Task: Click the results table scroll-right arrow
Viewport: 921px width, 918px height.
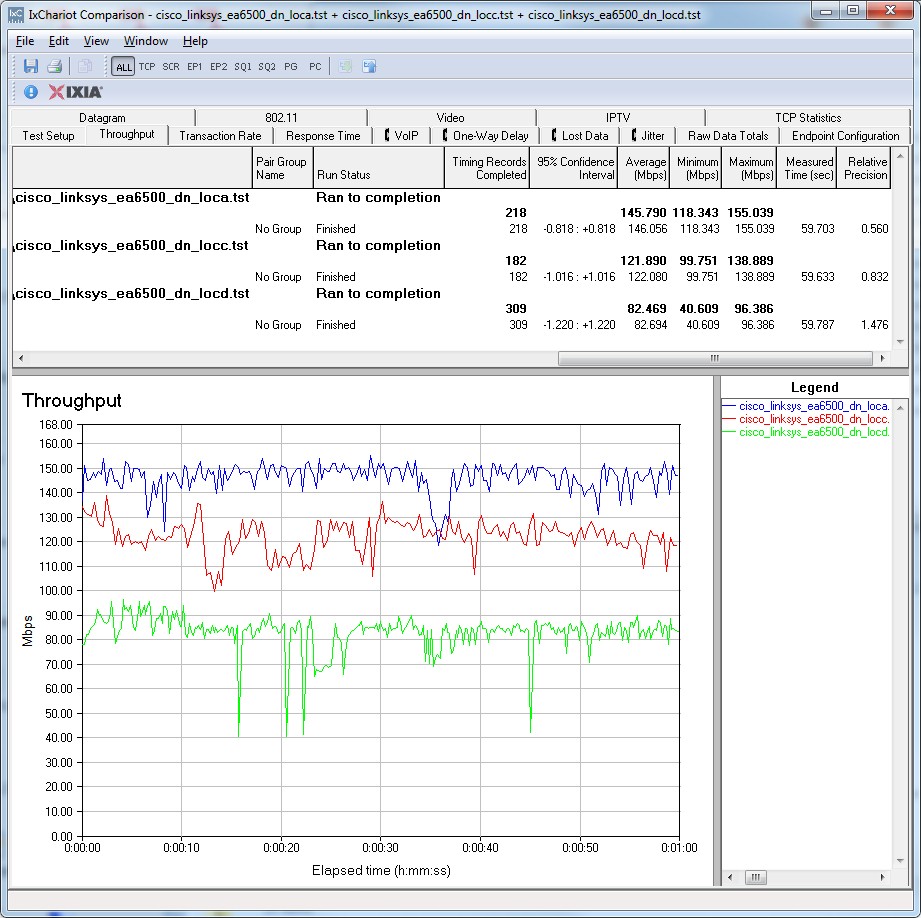Action: (x=882, y=358)
